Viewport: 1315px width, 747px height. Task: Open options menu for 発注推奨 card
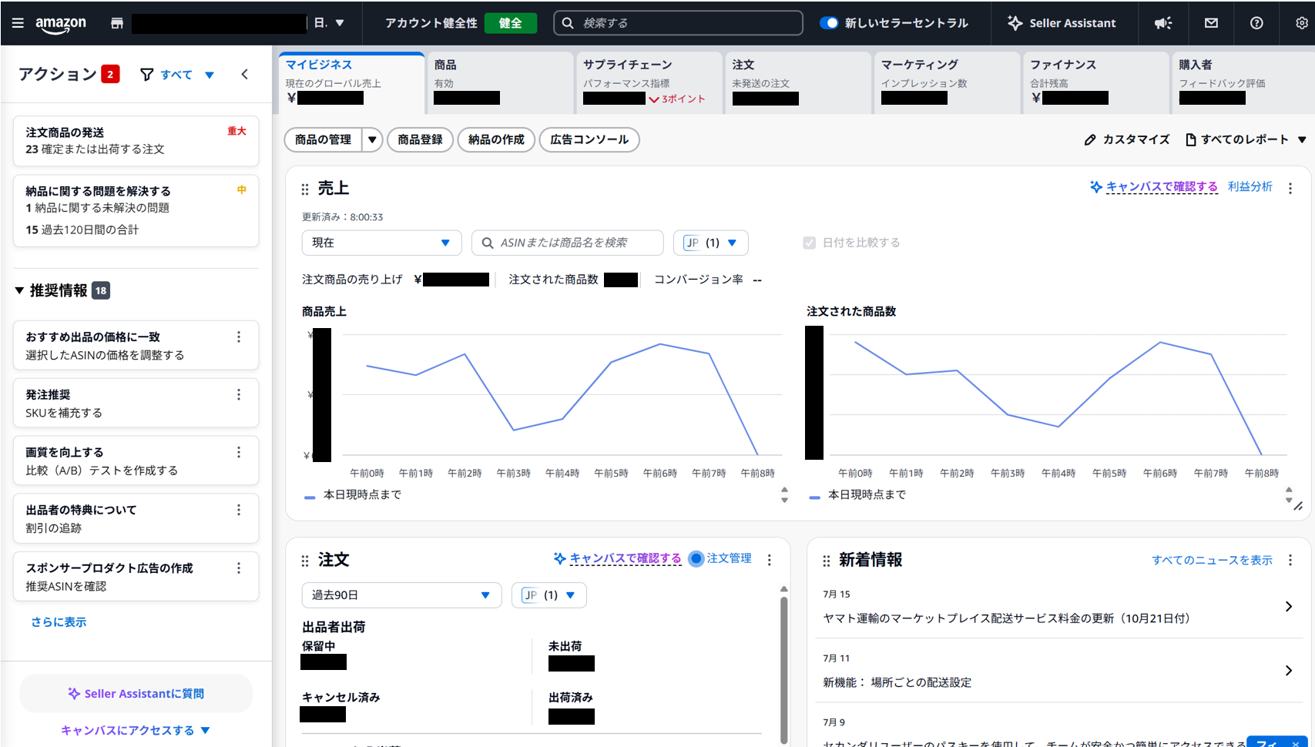238,395
